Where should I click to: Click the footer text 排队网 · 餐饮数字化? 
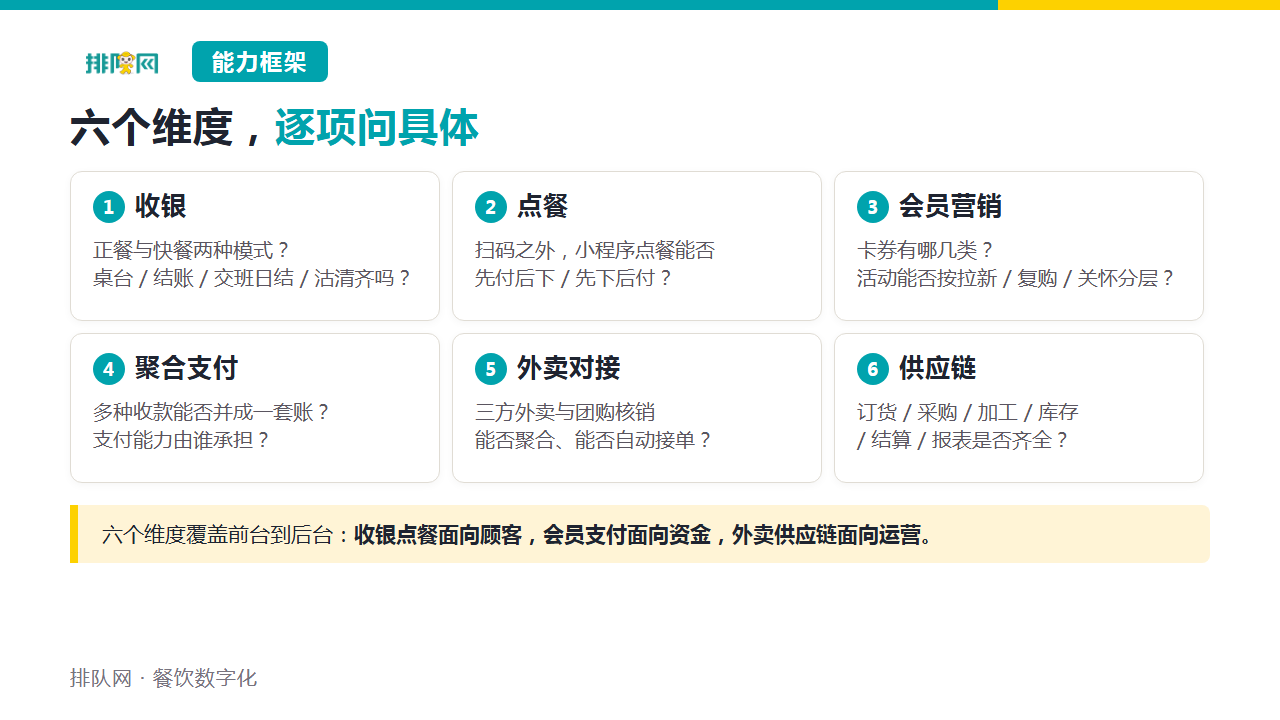pyautogui.click(x=164, y=678)
